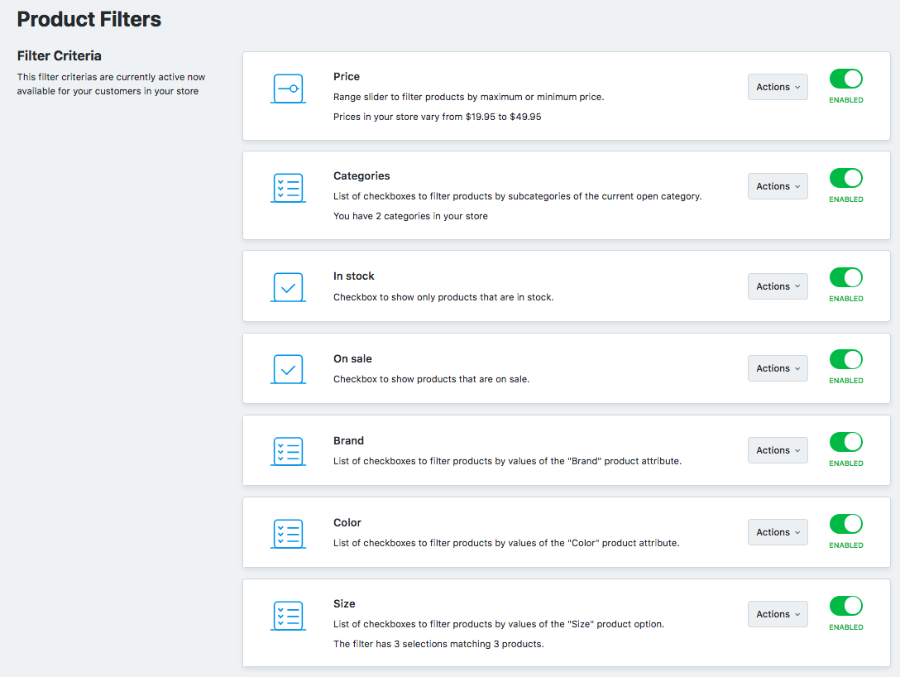This screenshot has width=900, height=677.
Task: Click 'You have 2 categories' text
Action: point(410,216)
